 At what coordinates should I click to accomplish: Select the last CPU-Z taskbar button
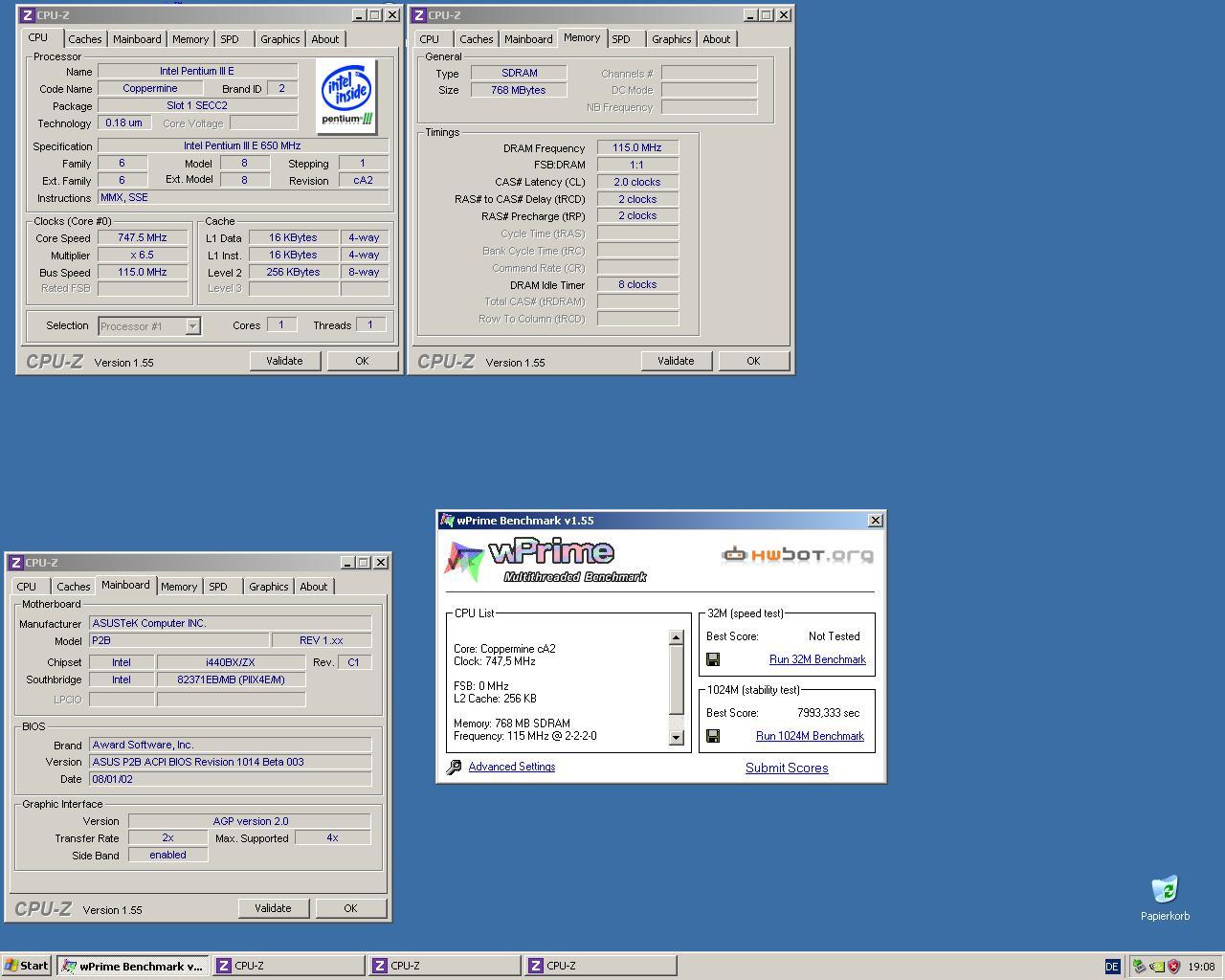(600, 966)
